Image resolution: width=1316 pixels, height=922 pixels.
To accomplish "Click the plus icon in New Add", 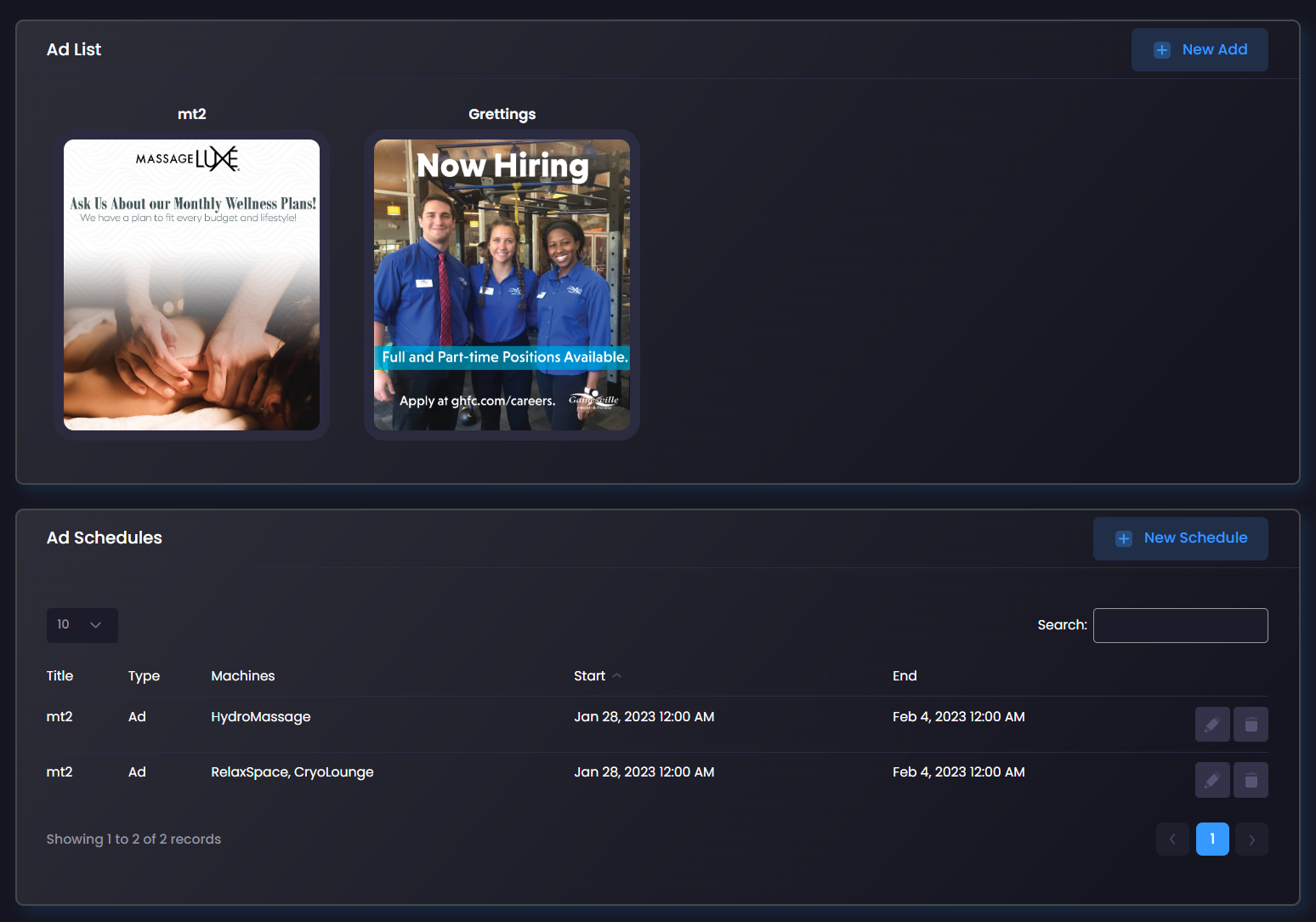I will [1161, 50].
